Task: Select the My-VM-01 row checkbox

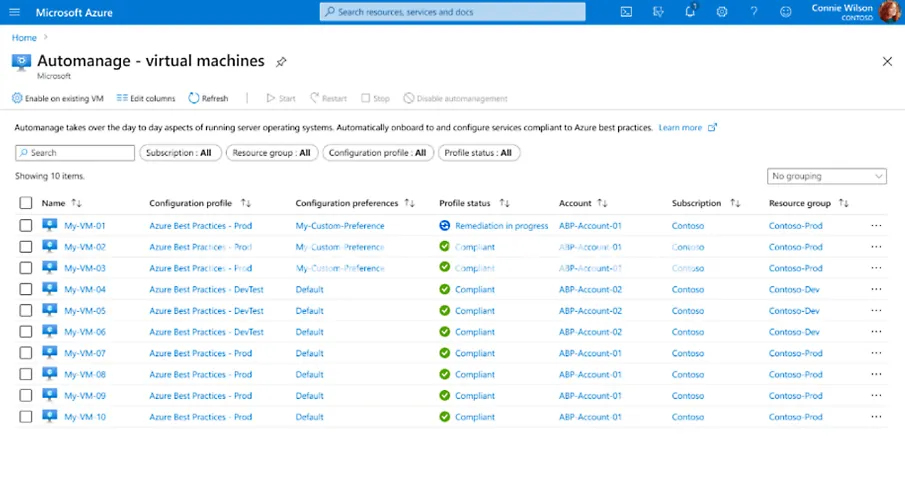Action: 26,226
